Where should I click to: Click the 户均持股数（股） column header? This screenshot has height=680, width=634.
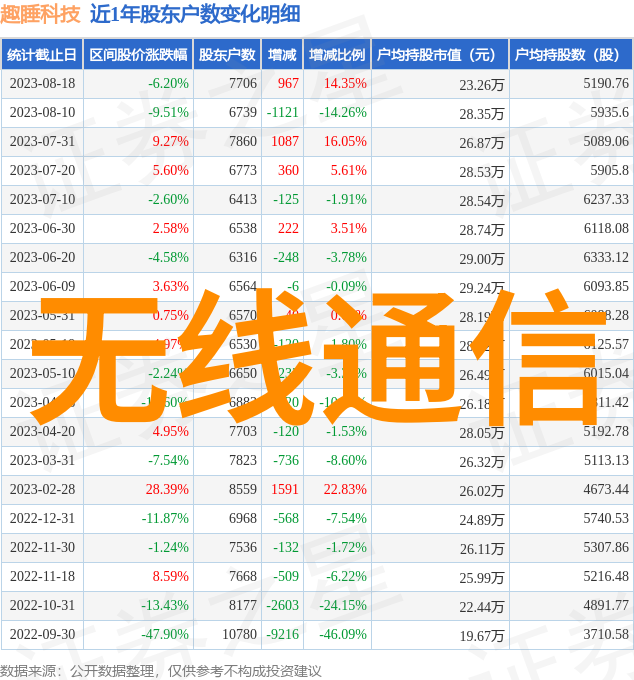570,55
